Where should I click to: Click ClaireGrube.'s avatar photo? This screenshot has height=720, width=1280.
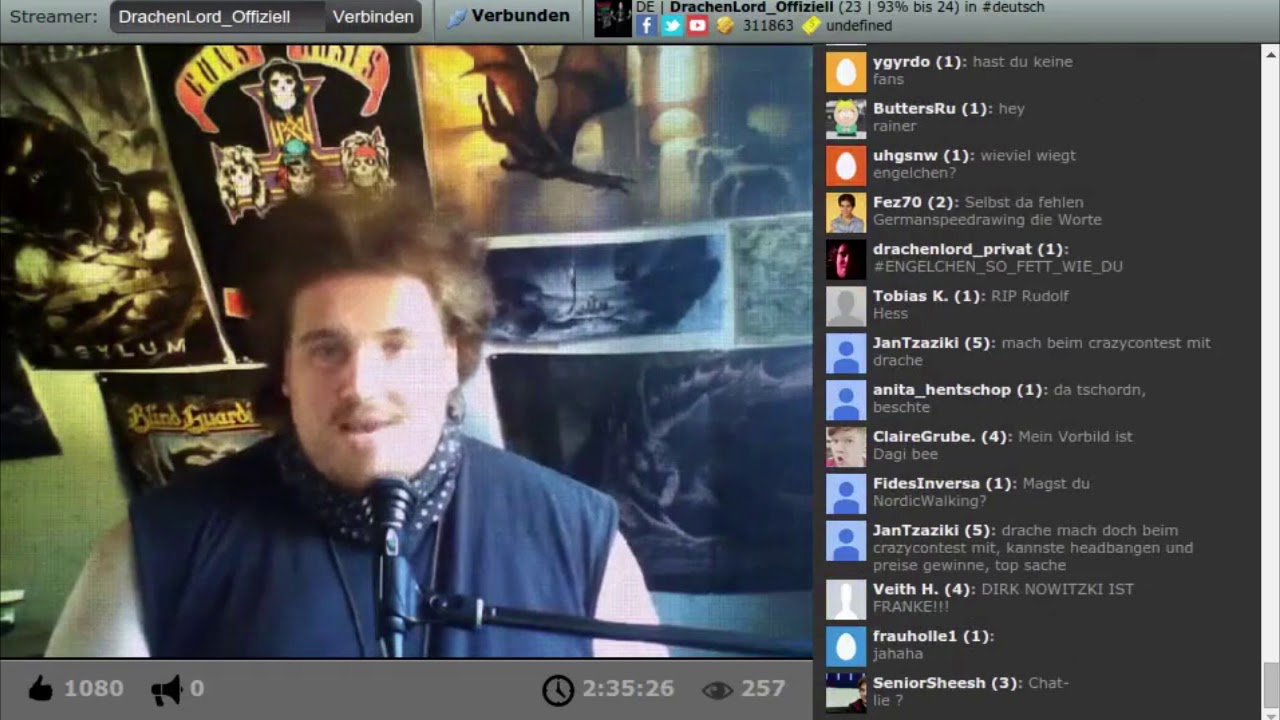(x=846, y=448)
